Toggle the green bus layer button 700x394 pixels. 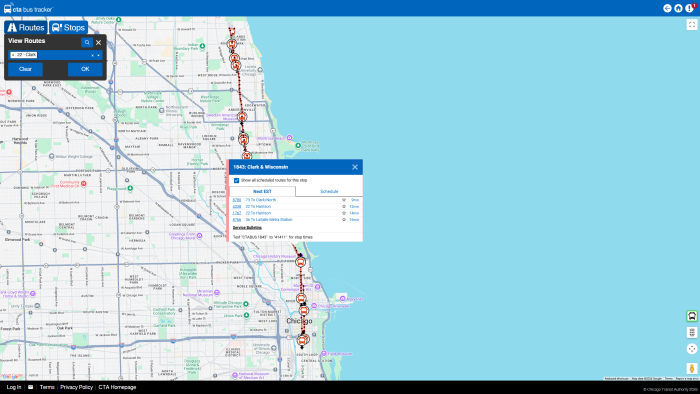pyautogui.click(x=692, y=316)
